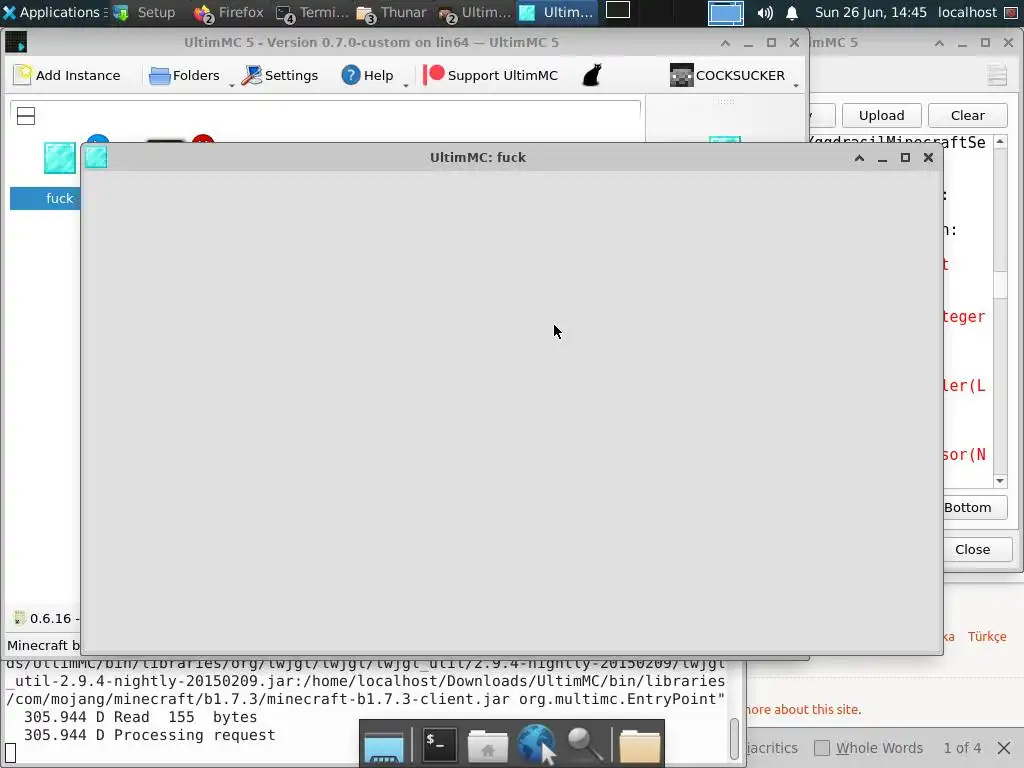Click the Show Desktop icon in the dock
Screen dimensions: 1024x768
pos(384,745)
